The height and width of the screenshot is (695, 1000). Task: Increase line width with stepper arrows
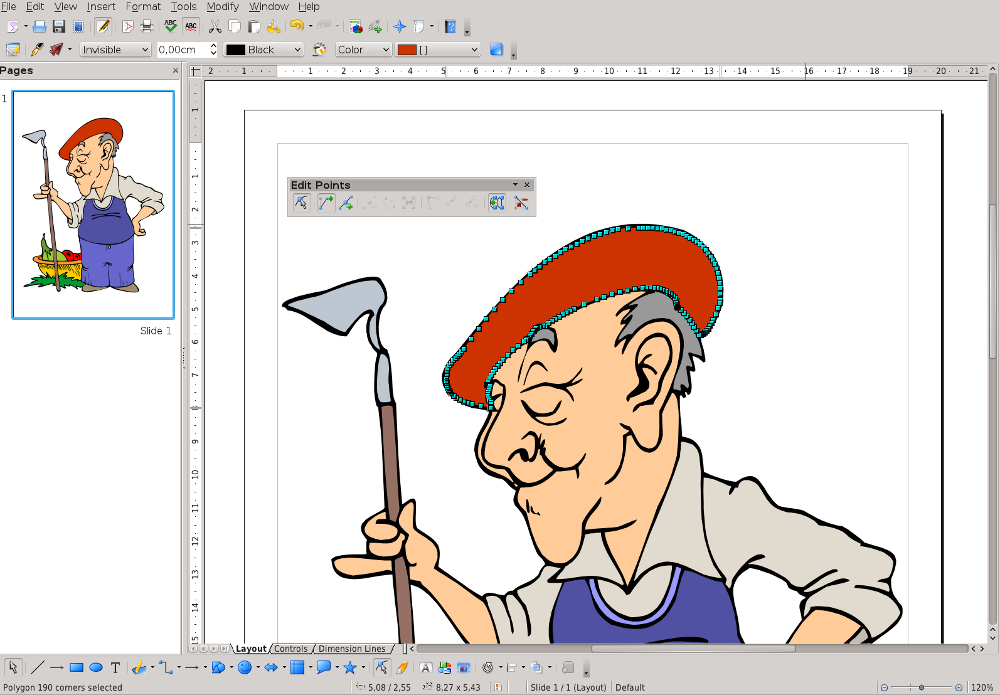(x=213, y=46)
